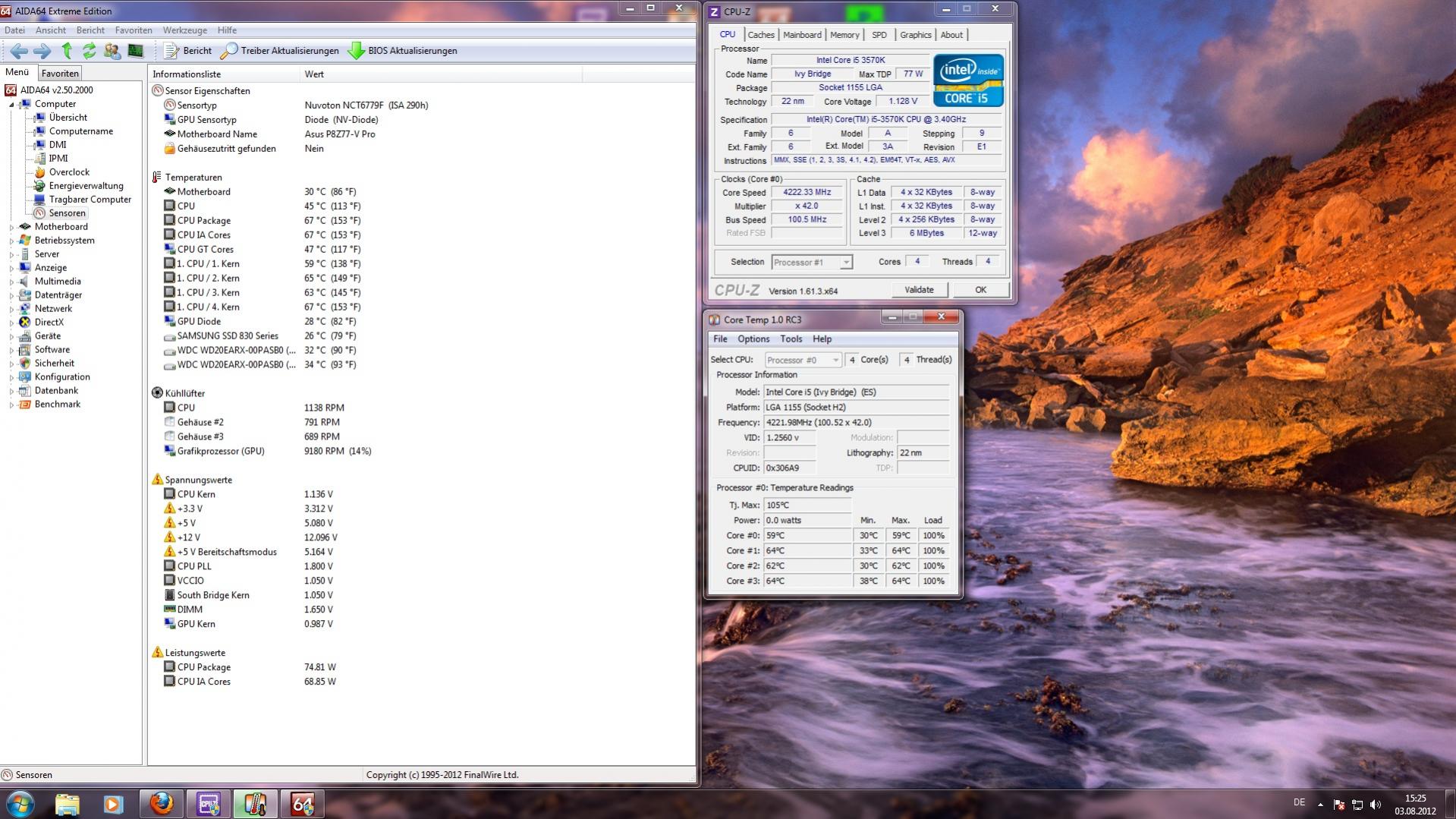Click the Bericht toolbar button label

[197, 51]
